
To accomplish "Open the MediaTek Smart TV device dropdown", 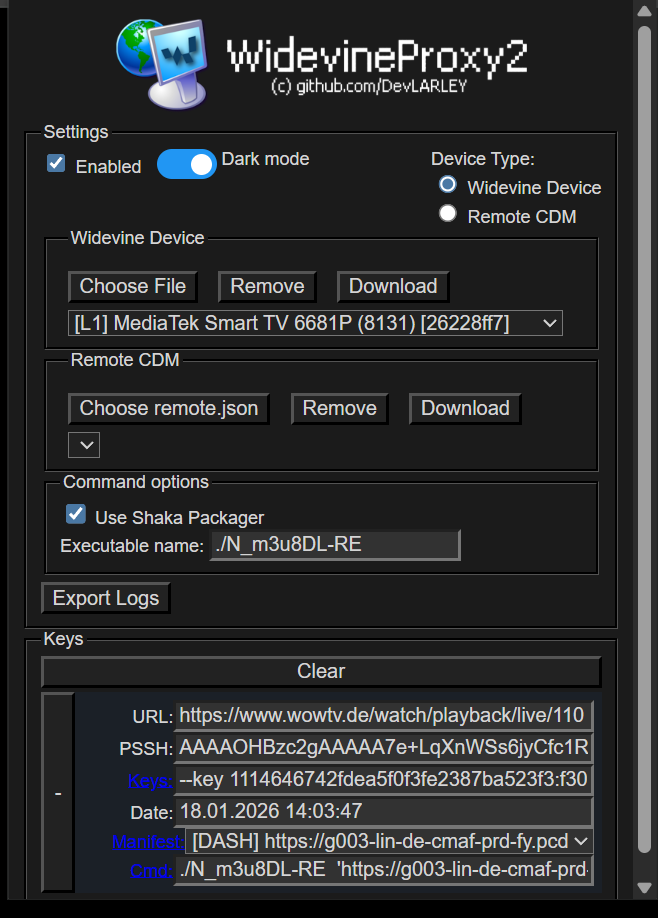I will (x=316, y=323).
